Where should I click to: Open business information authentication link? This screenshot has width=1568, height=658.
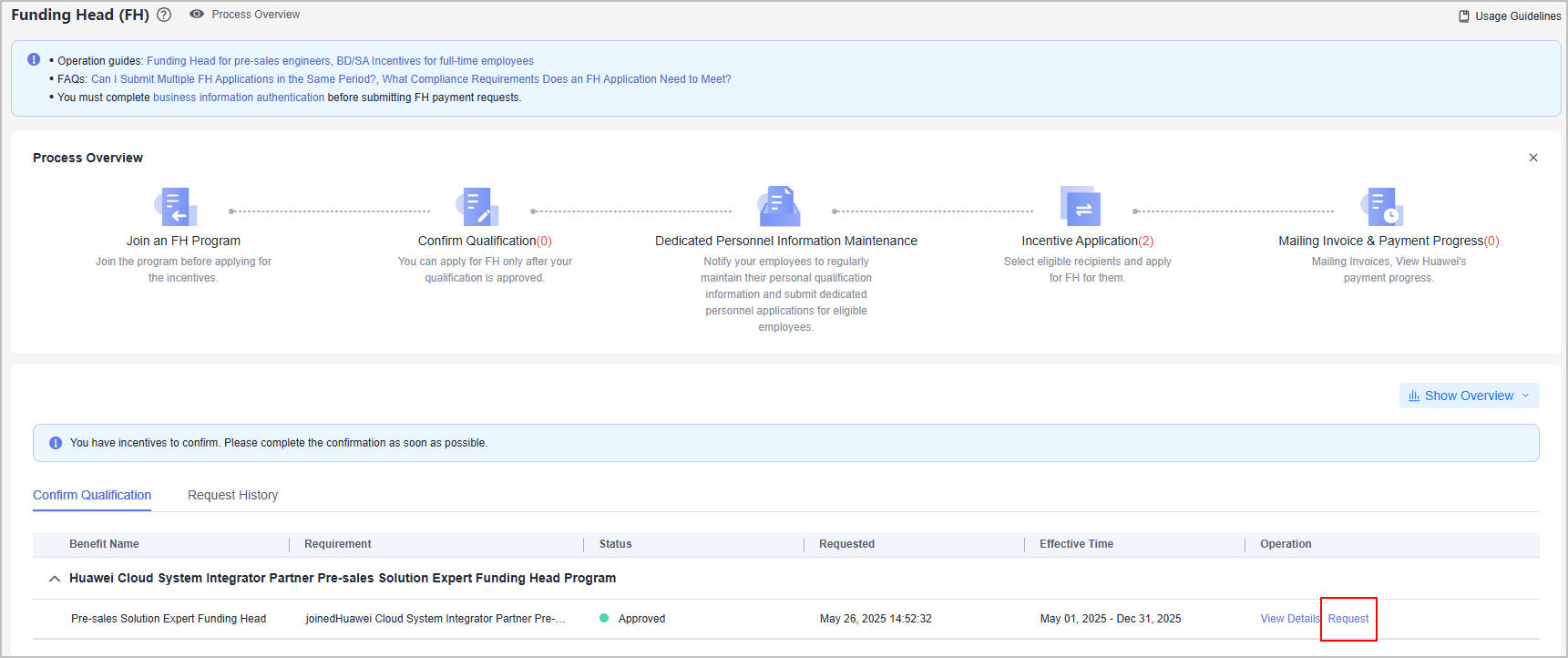tap(239, 98)
